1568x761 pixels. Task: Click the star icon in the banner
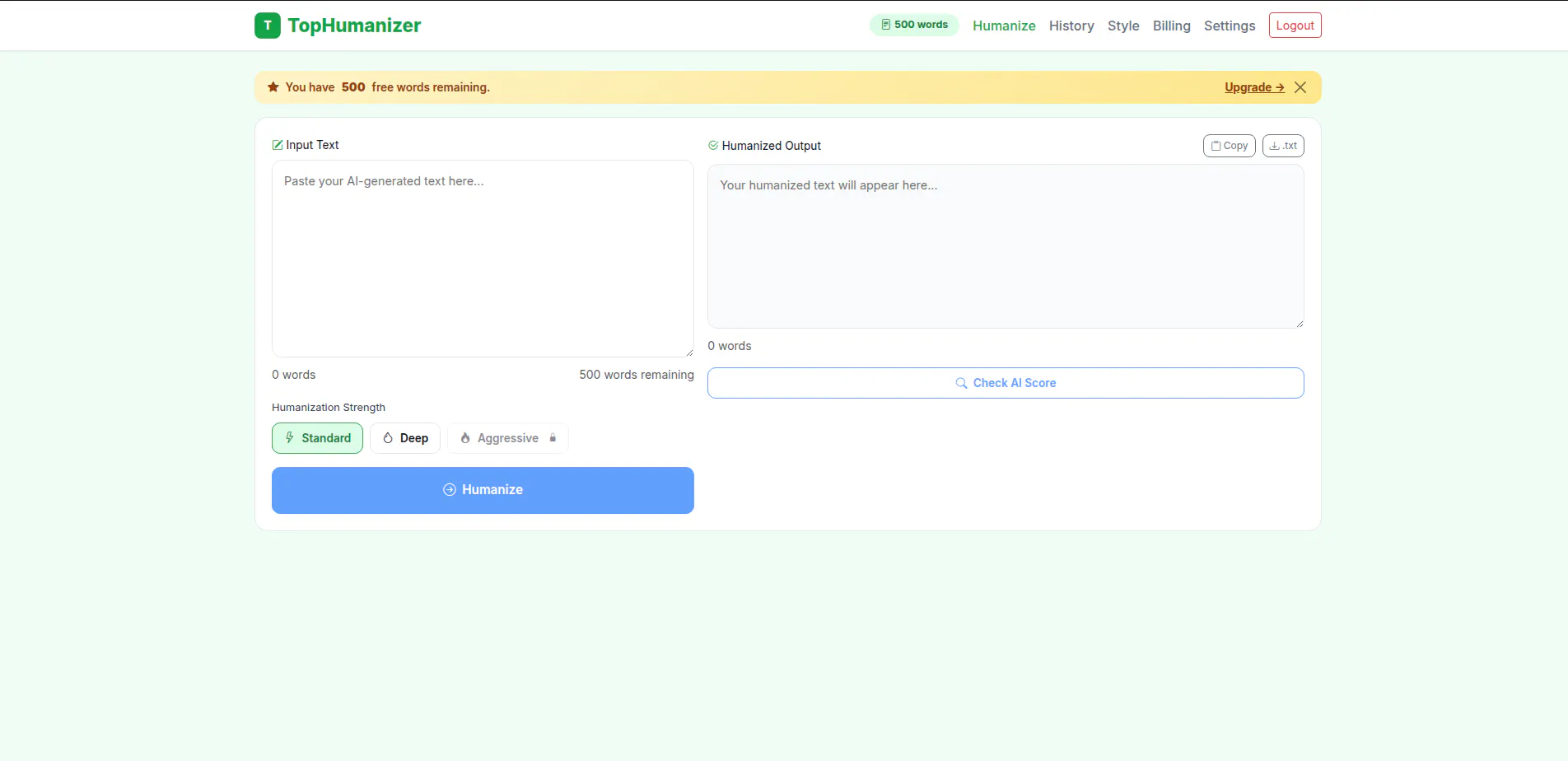(273, 86)
